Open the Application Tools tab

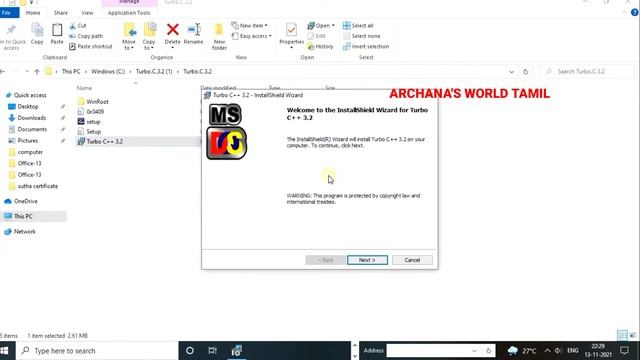pyautogui.click(x=129, y=13)
